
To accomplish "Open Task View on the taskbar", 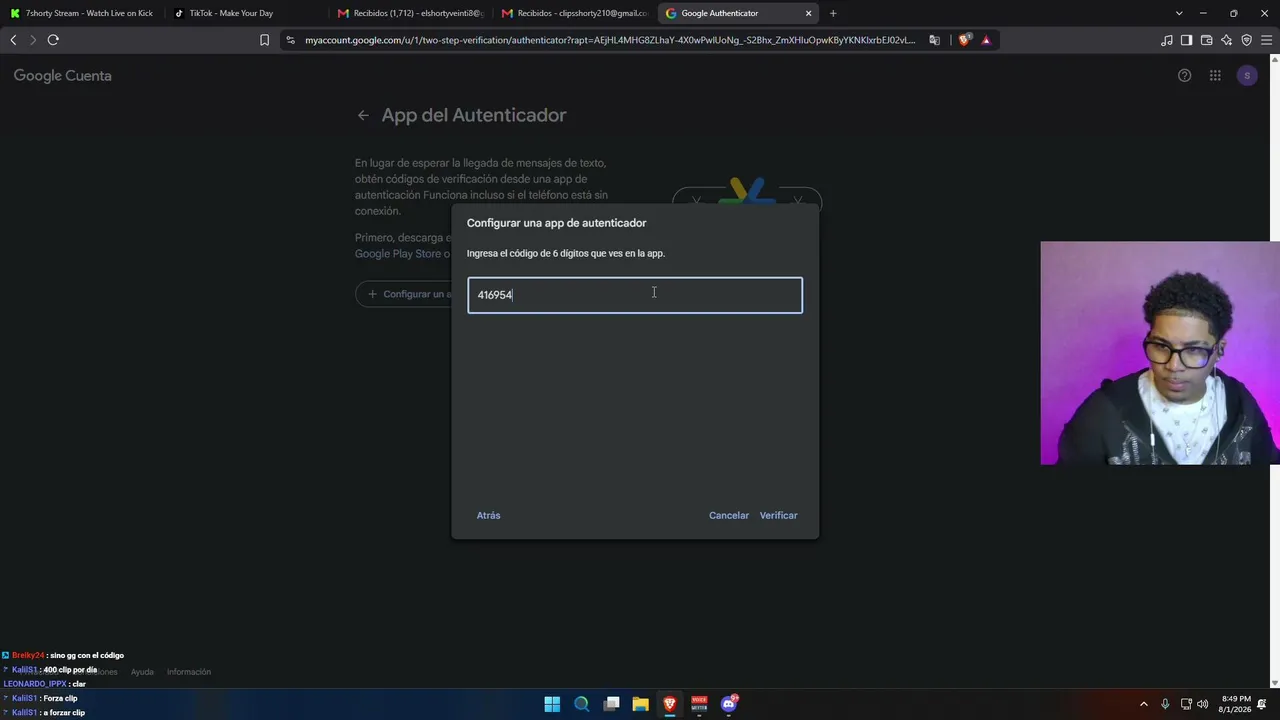I will (x=611, y=704).
